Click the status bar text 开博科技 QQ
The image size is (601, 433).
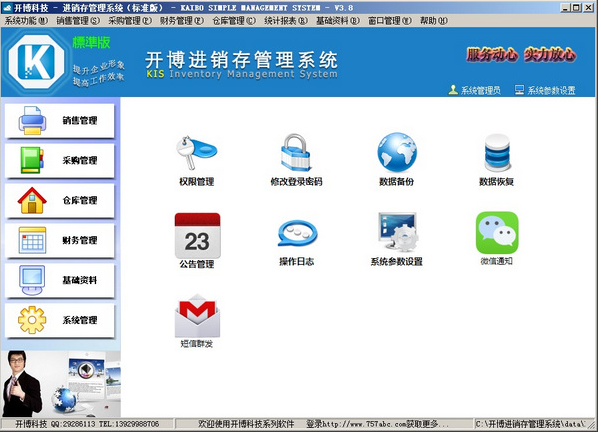click(87, 424)
